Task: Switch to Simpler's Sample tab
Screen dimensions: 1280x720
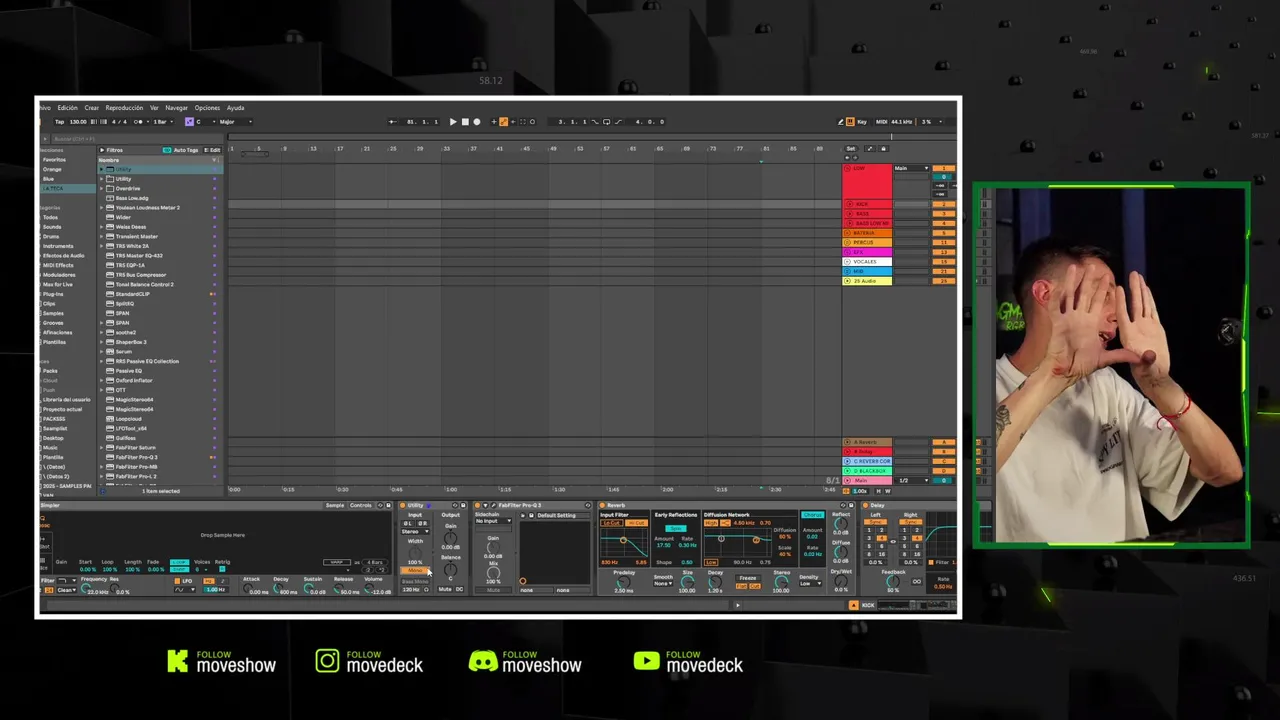Action: [335, 505]
